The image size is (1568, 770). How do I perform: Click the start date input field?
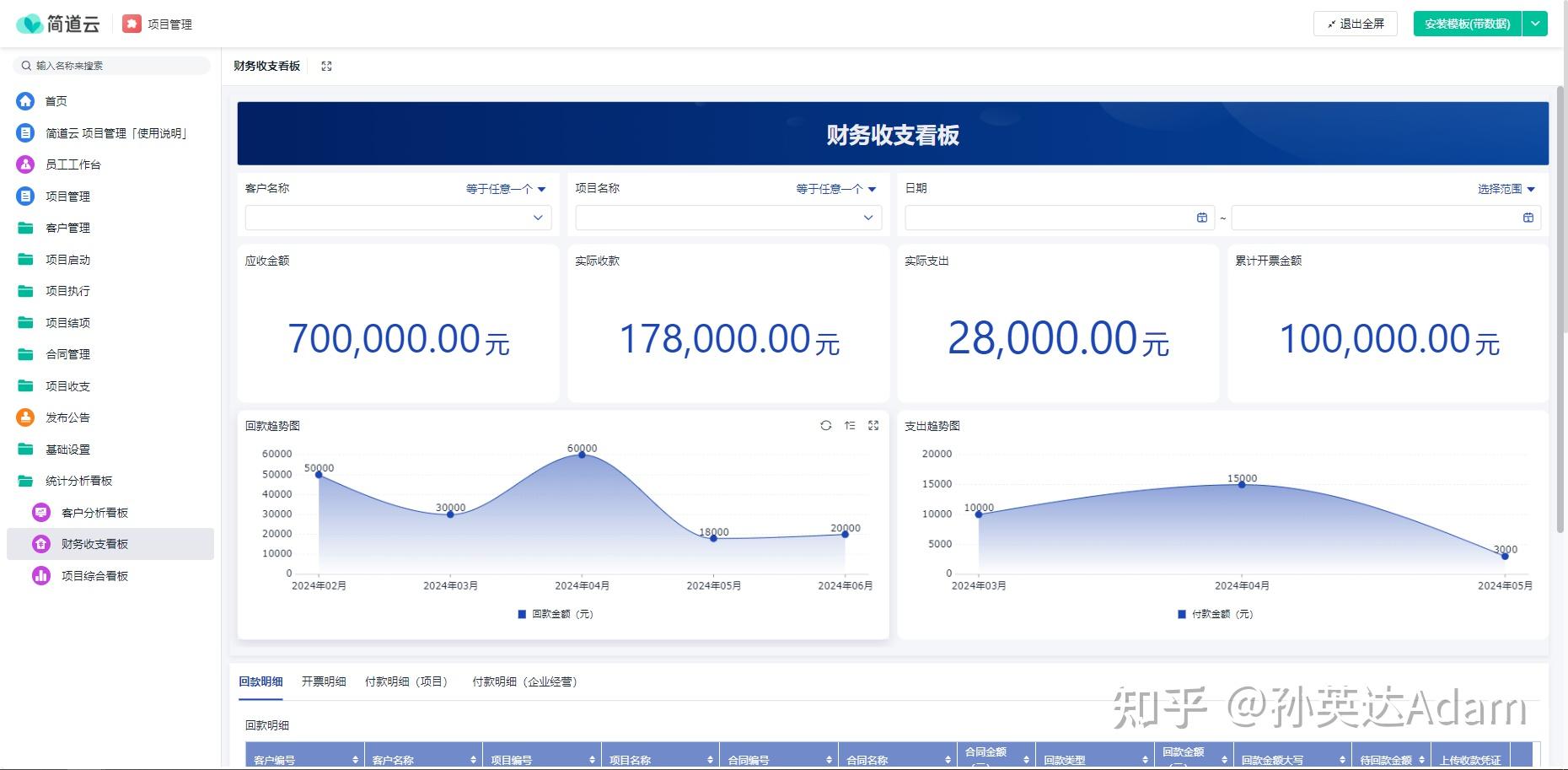(x=1050, y=218)
